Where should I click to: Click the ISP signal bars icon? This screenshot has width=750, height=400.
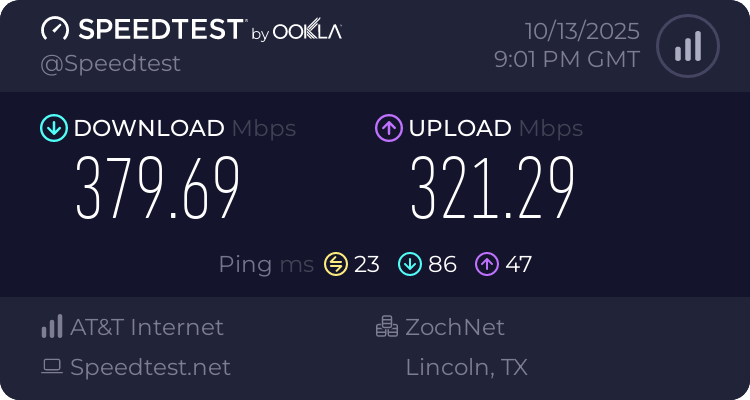point(52,327)
